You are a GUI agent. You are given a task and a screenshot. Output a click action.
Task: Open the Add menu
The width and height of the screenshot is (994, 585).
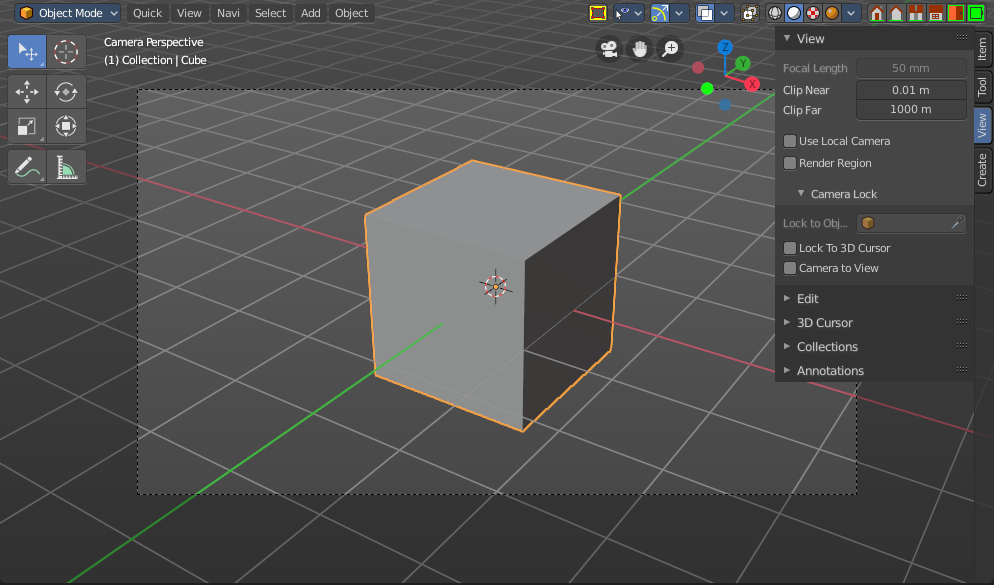pos(311,13)
